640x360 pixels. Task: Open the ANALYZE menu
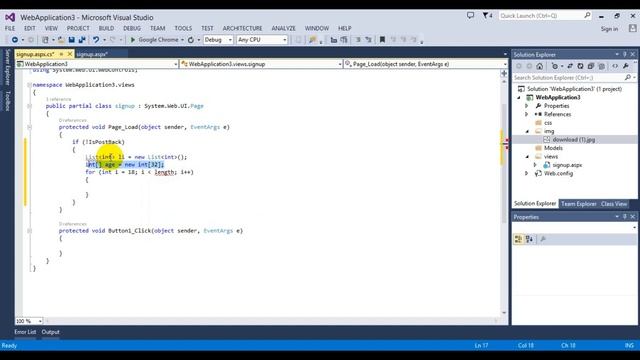click(x=284, y=28)
